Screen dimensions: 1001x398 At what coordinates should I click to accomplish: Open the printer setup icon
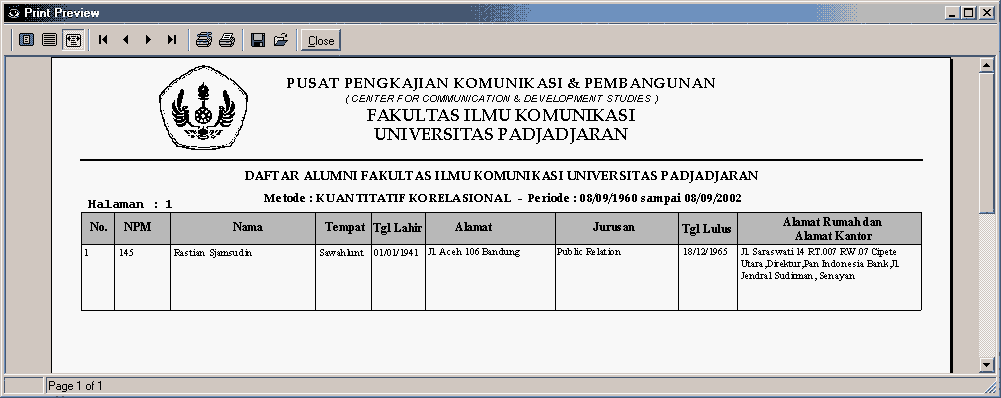[x=204, y=40]
